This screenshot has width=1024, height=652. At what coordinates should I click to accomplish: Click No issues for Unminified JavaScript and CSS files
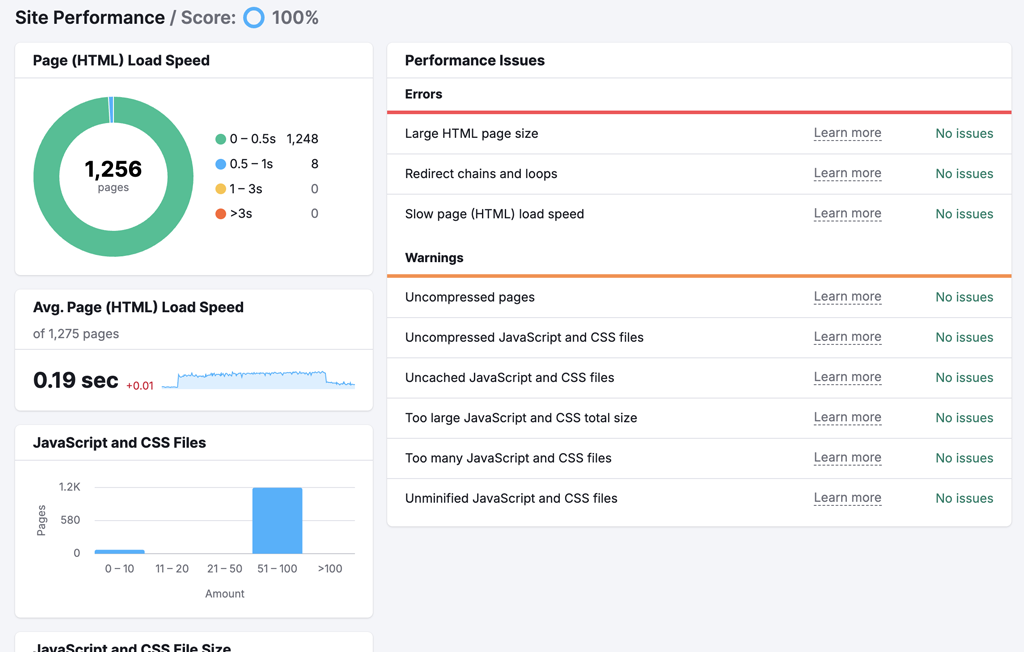[964, 498]
